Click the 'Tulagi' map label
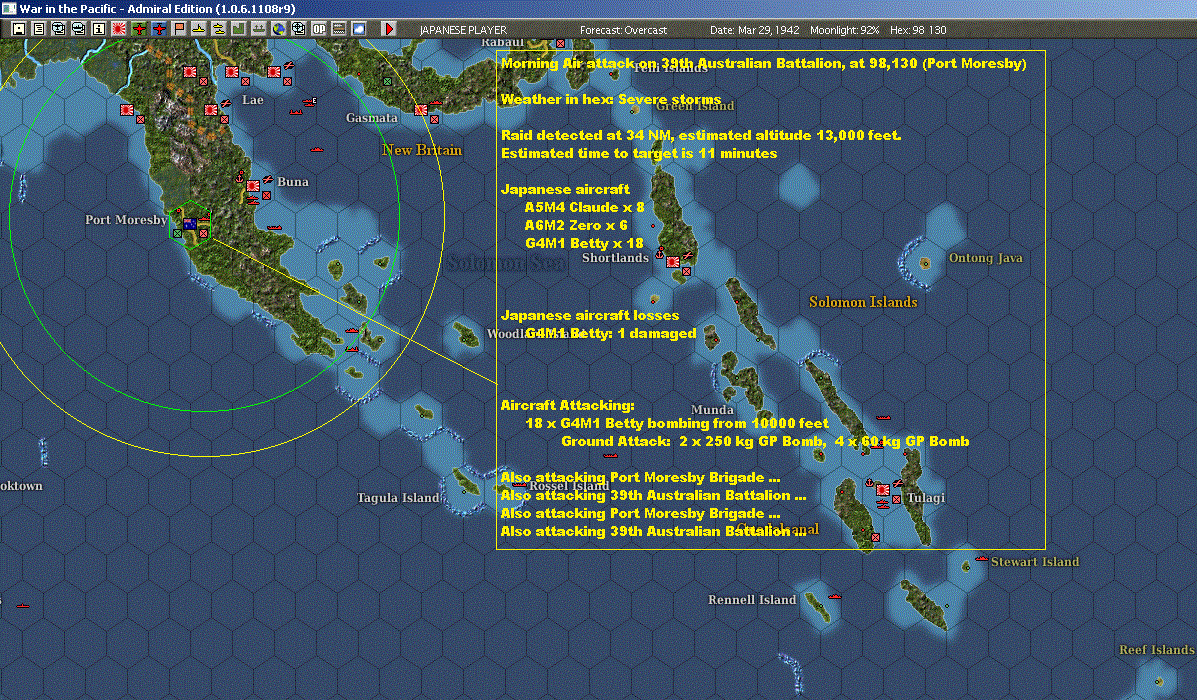The height and width of the screenshot is (700, 1197). 926,498
